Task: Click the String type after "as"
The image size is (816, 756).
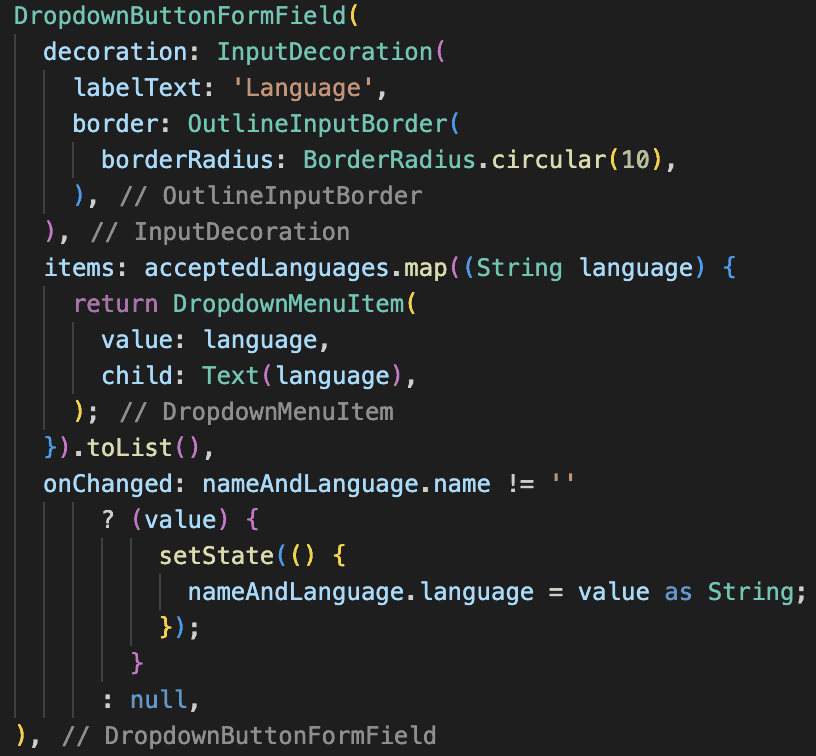Action: point(750,592)
